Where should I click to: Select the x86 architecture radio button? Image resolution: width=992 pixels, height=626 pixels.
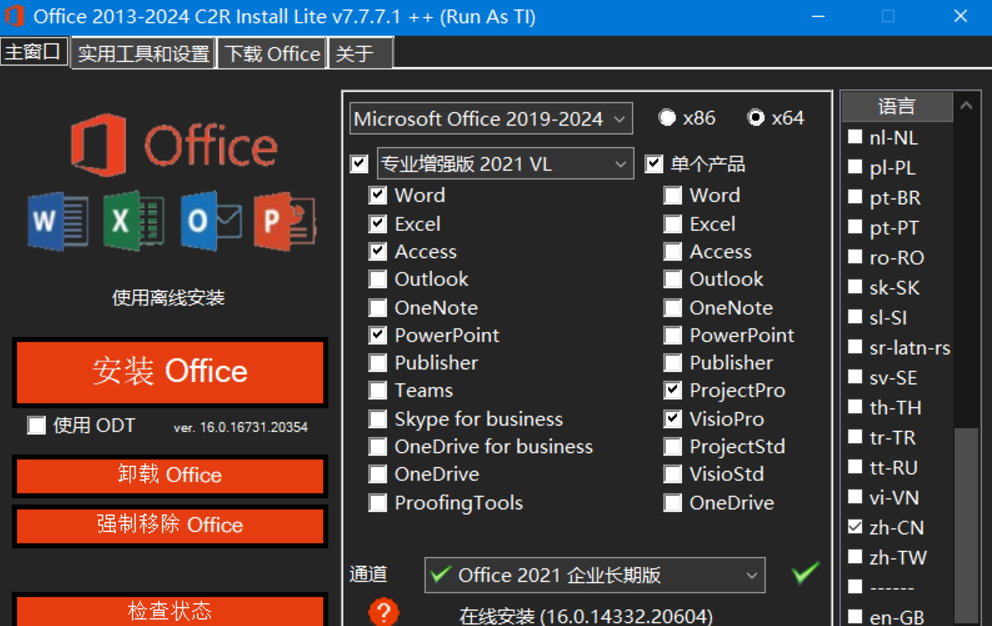[667, 118]
